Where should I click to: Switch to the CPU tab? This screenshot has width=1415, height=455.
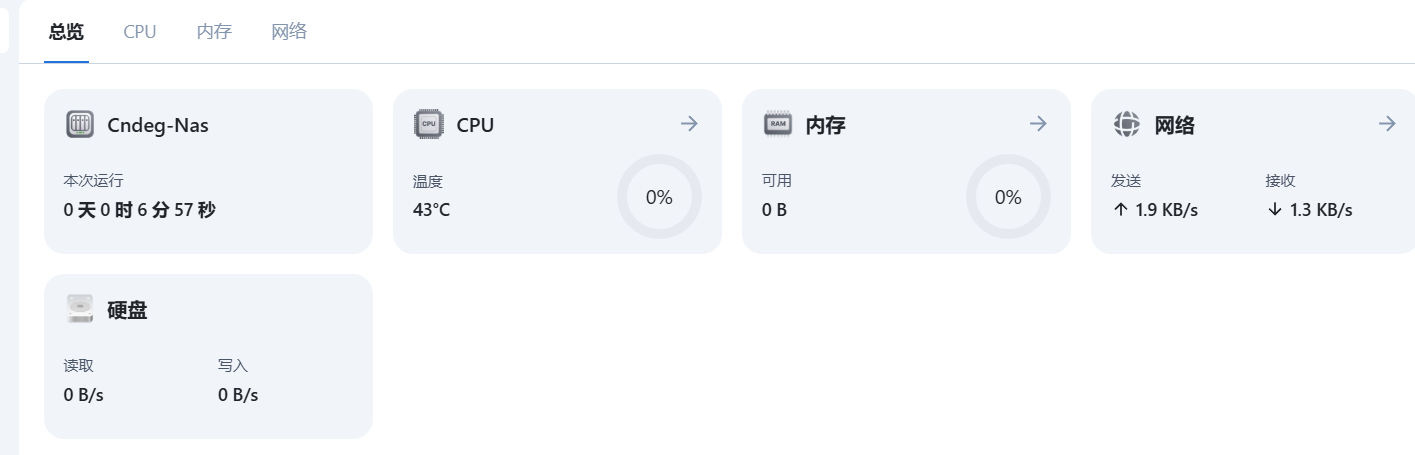pos(140,32)
